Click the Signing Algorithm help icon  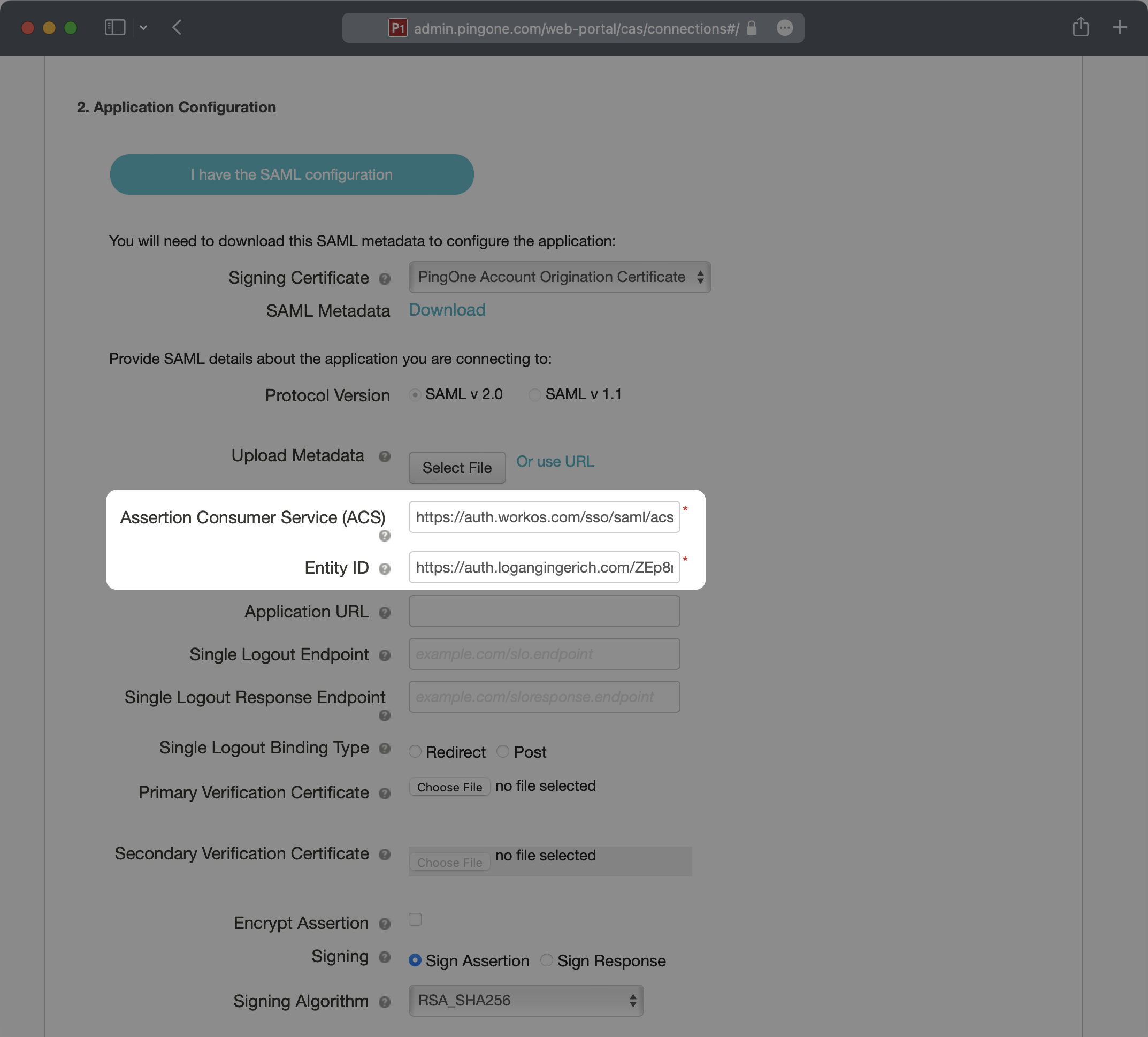[385, 1002]
